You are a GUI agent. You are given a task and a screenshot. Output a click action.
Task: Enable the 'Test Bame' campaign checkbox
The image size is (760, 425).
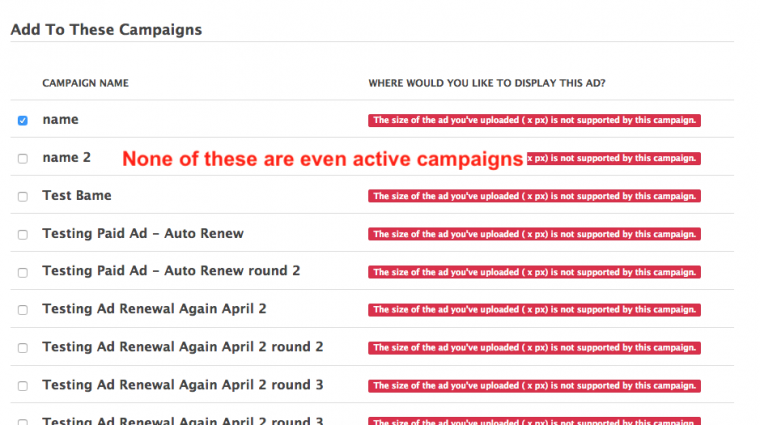point(22,197)
